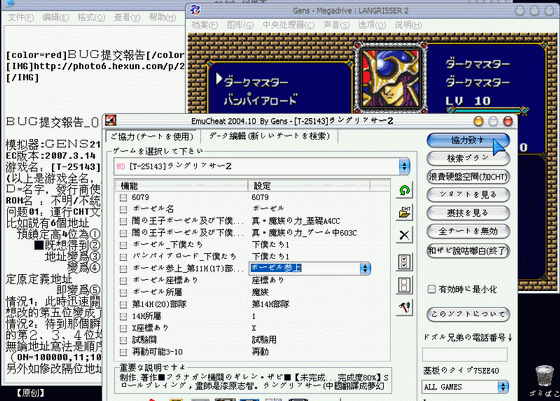This screenshot has height=401, width=560.
Task: Click the 検索プラン button
Action: click(468, 158)
